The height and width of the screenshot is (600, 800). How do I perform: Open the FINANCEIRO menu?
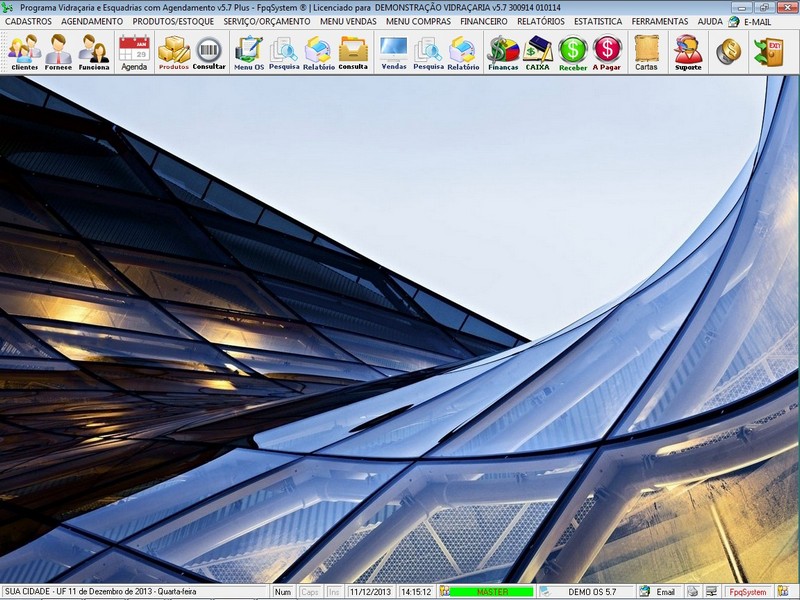point(484,21)
